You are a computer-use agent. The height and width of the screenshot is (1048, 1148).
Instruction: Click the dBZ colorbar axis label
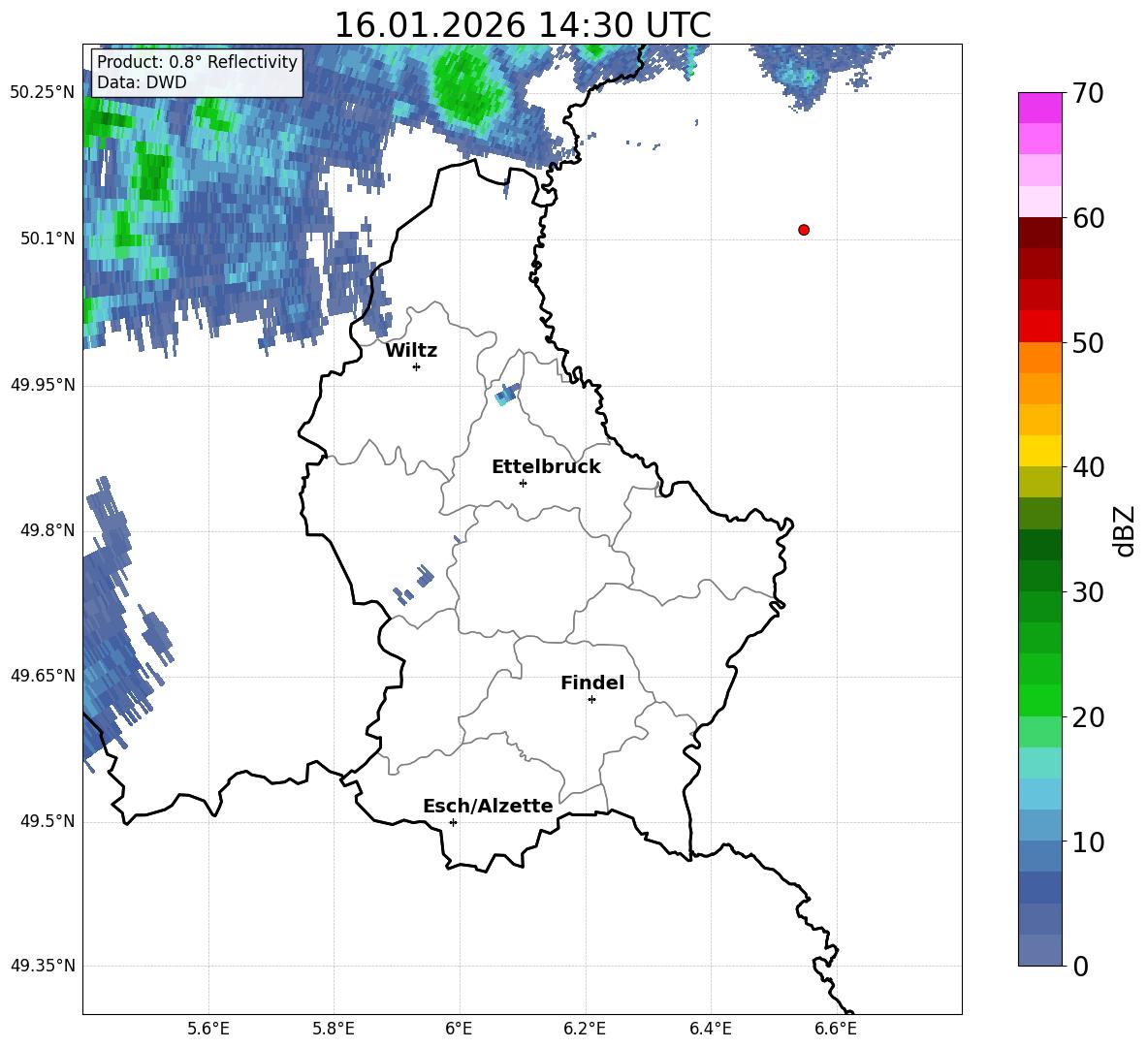click(x=1123, y=531)
